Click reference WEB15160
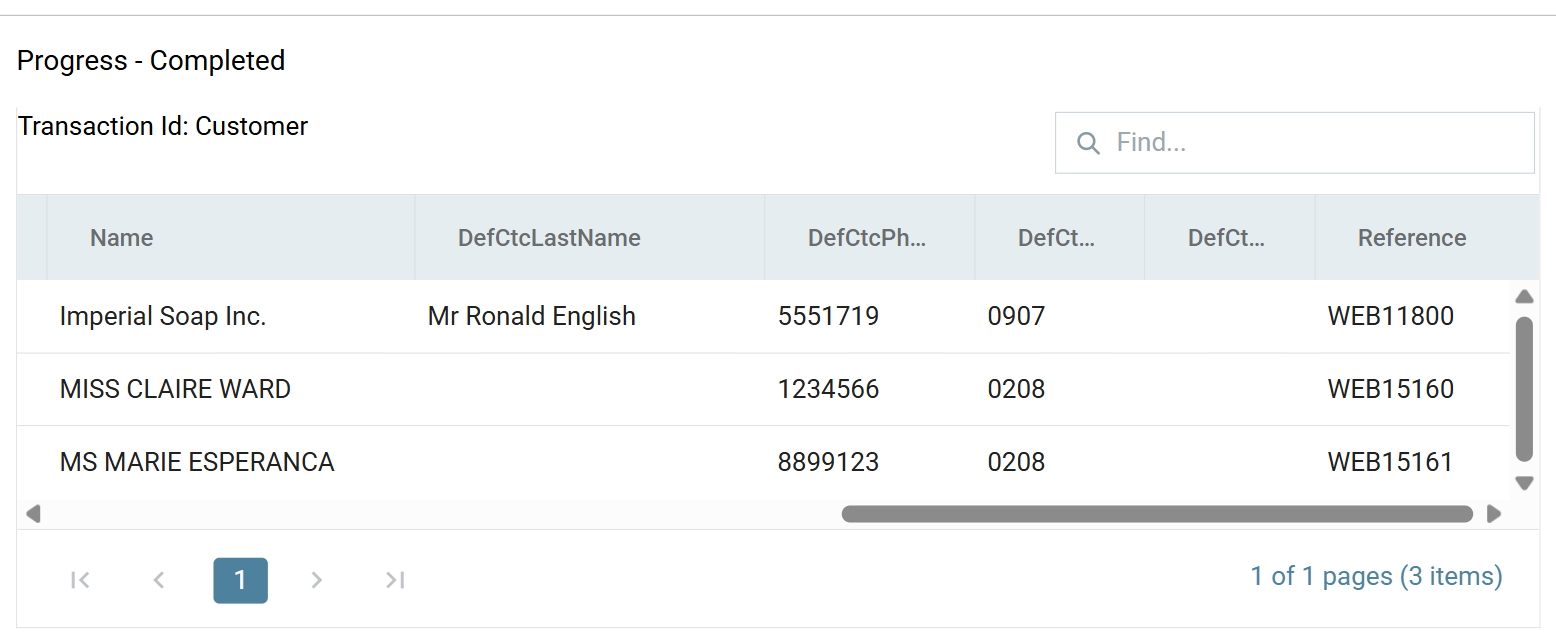Viewport: 1556px width, 642px height. tap(1390, 389)
